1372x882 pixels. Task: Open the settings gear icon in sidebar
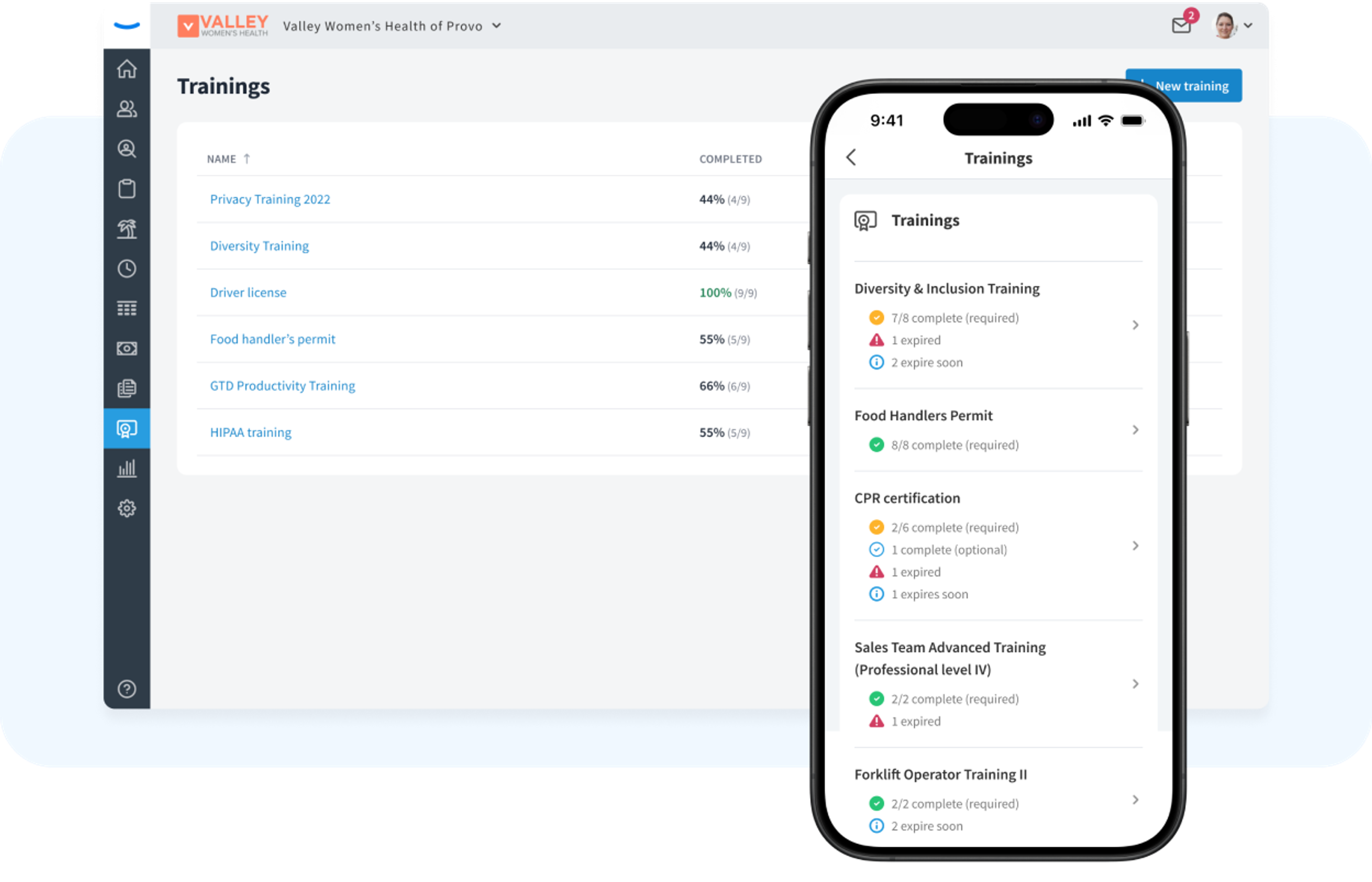coord(126,509)
